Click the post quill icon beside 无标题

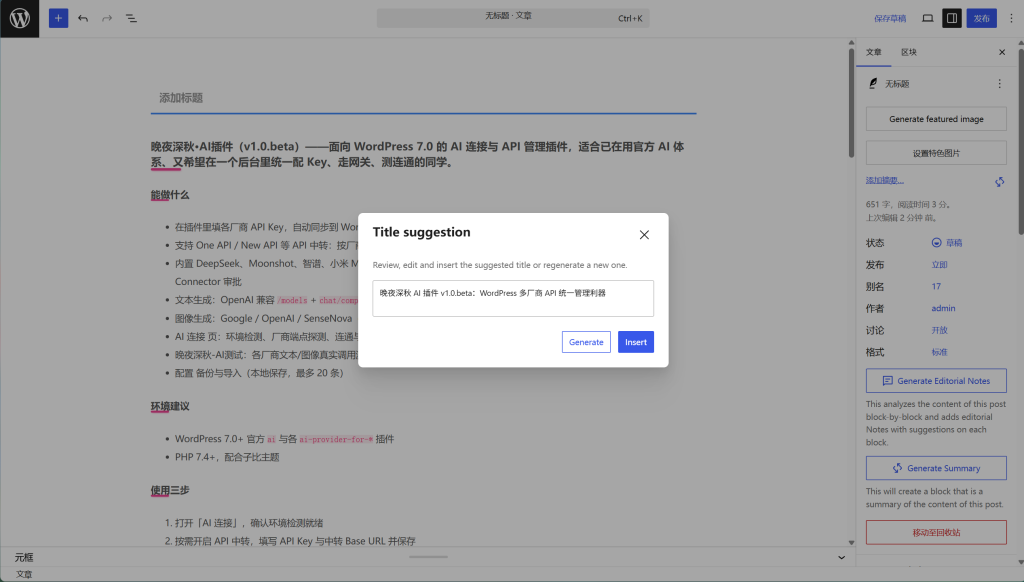[x=873, y=84]
